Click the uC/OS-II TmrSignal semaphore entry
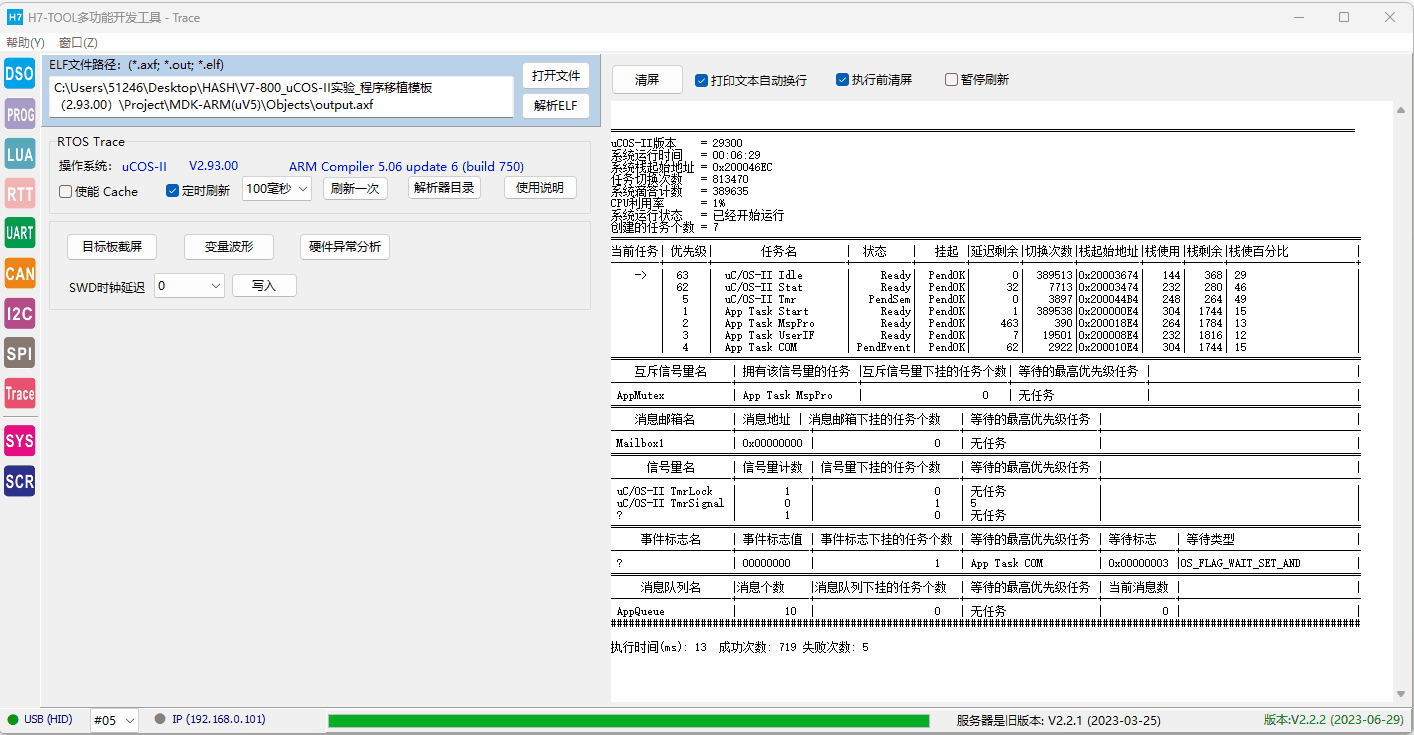This screenshot has width=1414, height=735. click(x=671, y=503)
